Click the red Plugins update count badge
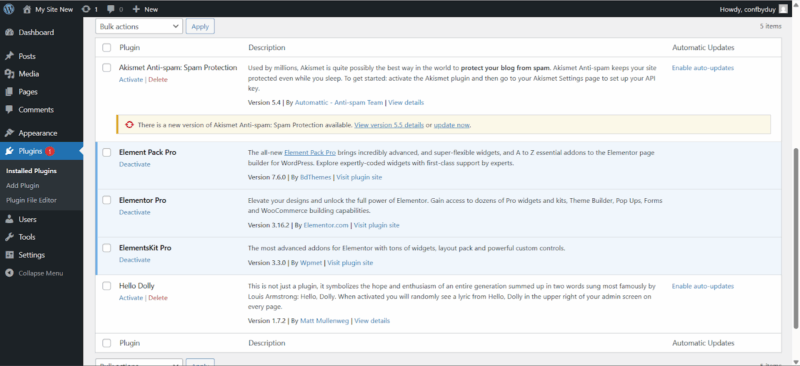 click(x=49, y=151)
